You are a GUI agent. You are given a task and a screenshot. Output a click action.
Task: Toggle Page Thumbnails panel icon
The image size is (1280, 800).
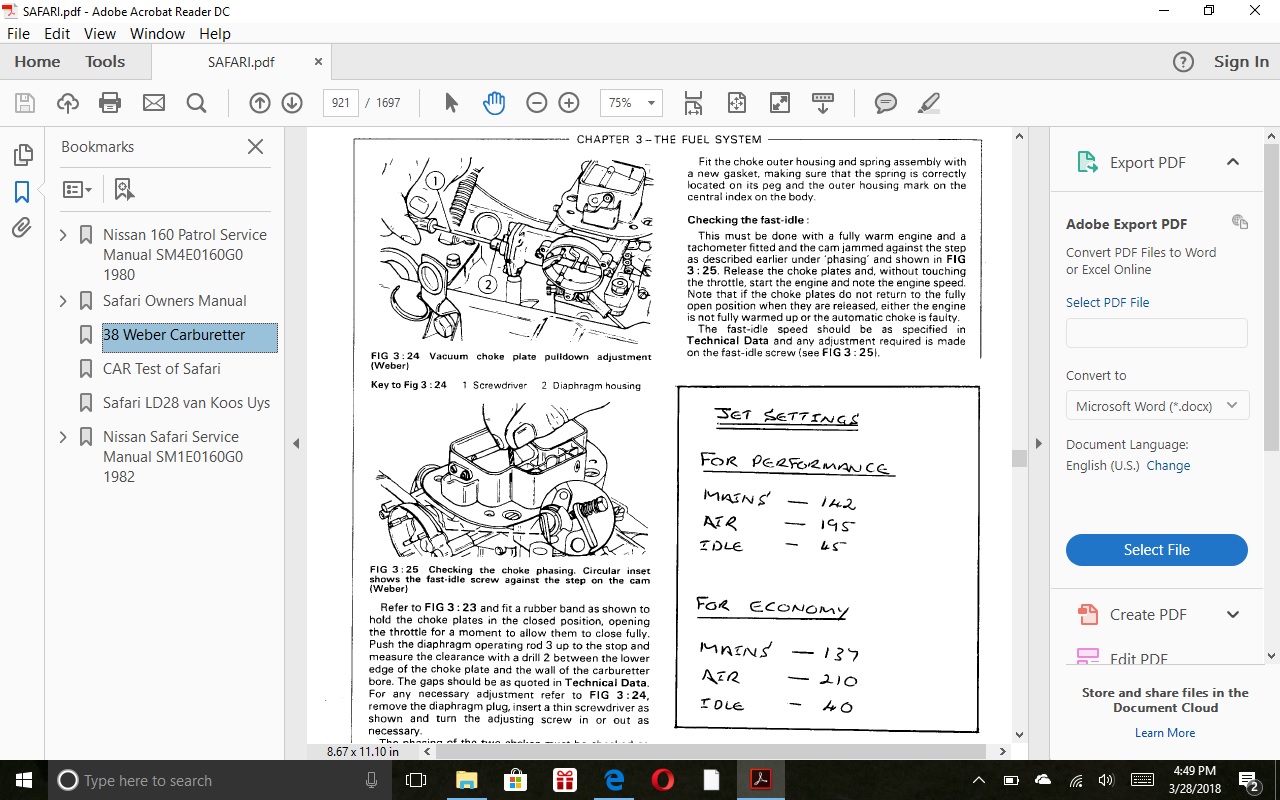click(x=22, y=155)
